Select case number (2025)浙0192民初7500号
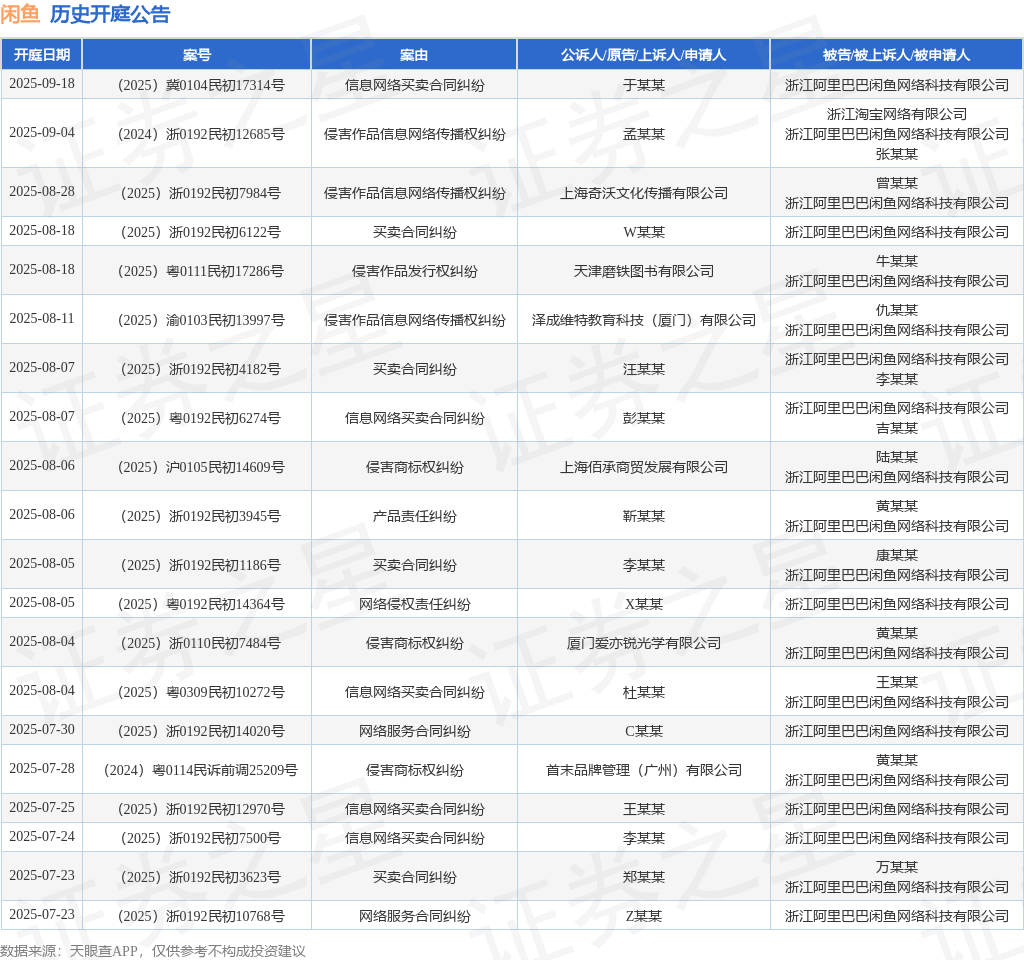The width and height of the screenshot is (1024, 960). point(201,838)
